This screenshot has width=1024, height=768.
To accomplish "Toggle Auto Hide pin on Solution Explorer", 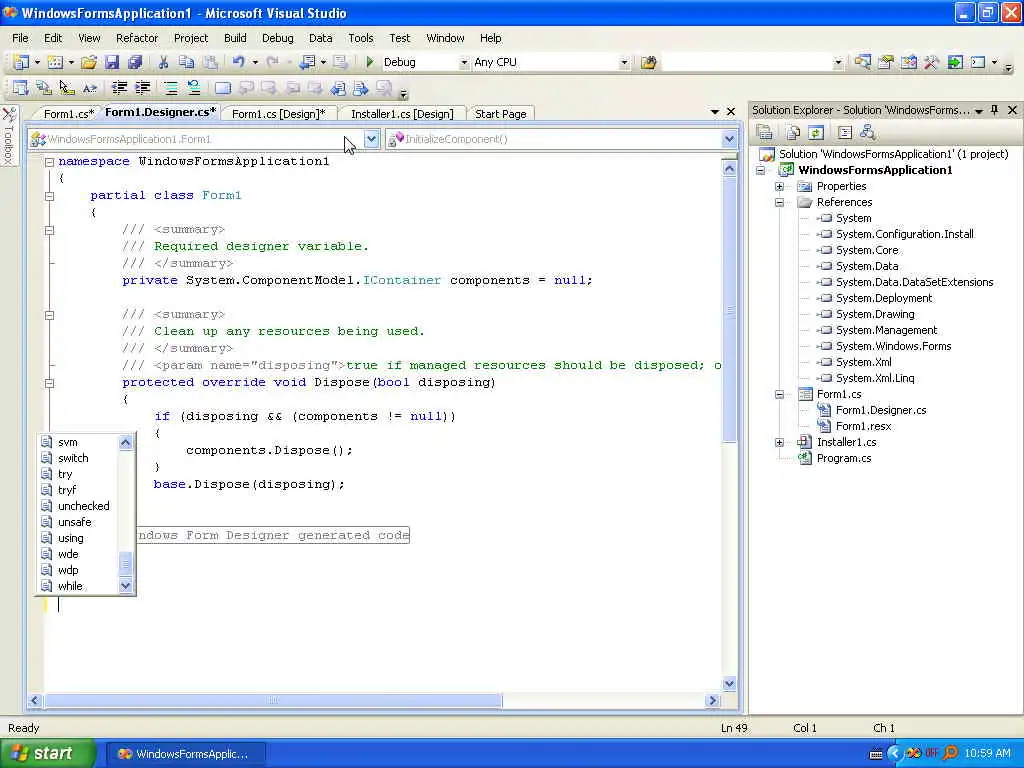I will tap(995, 110).
